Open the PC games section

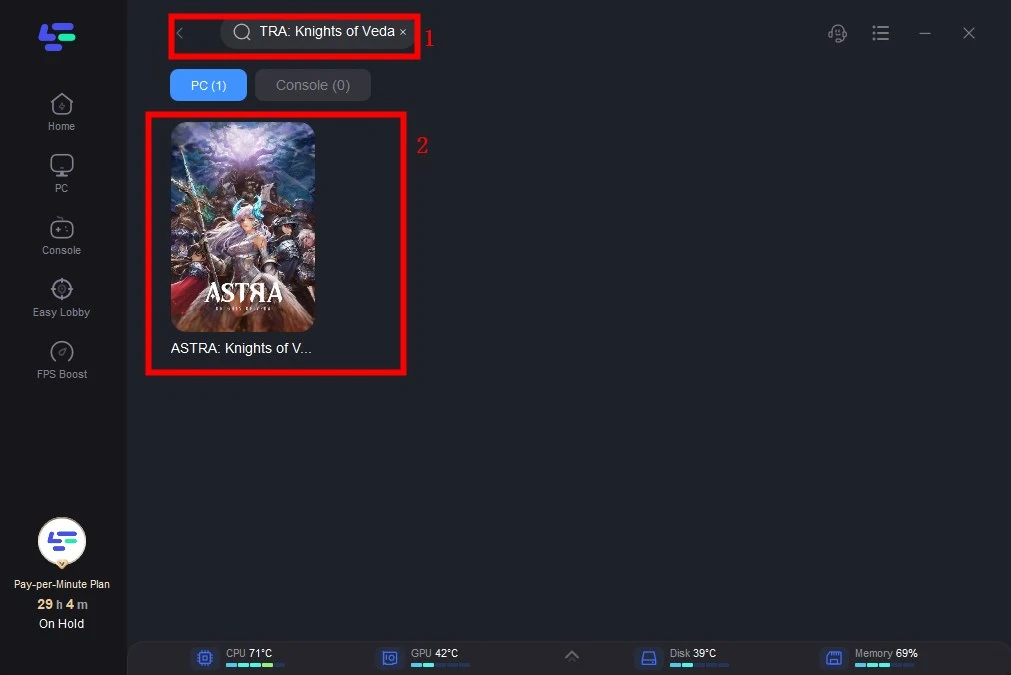[61, 173]
